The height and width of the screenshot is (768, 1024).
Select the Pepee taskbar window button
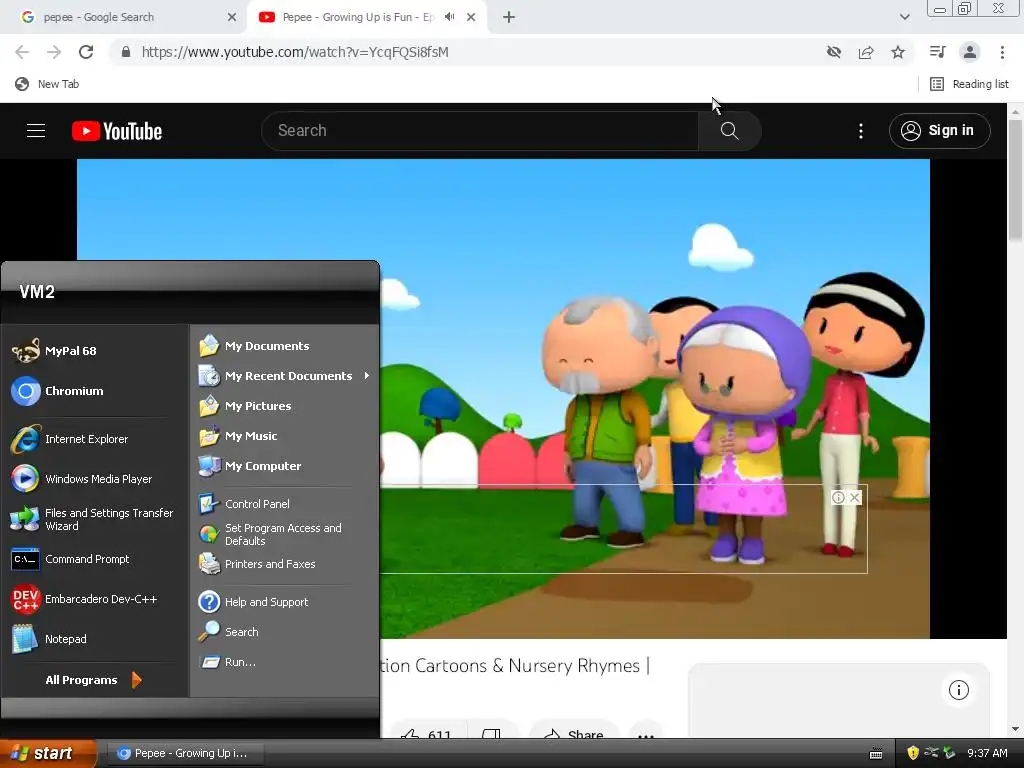[185, 753]
